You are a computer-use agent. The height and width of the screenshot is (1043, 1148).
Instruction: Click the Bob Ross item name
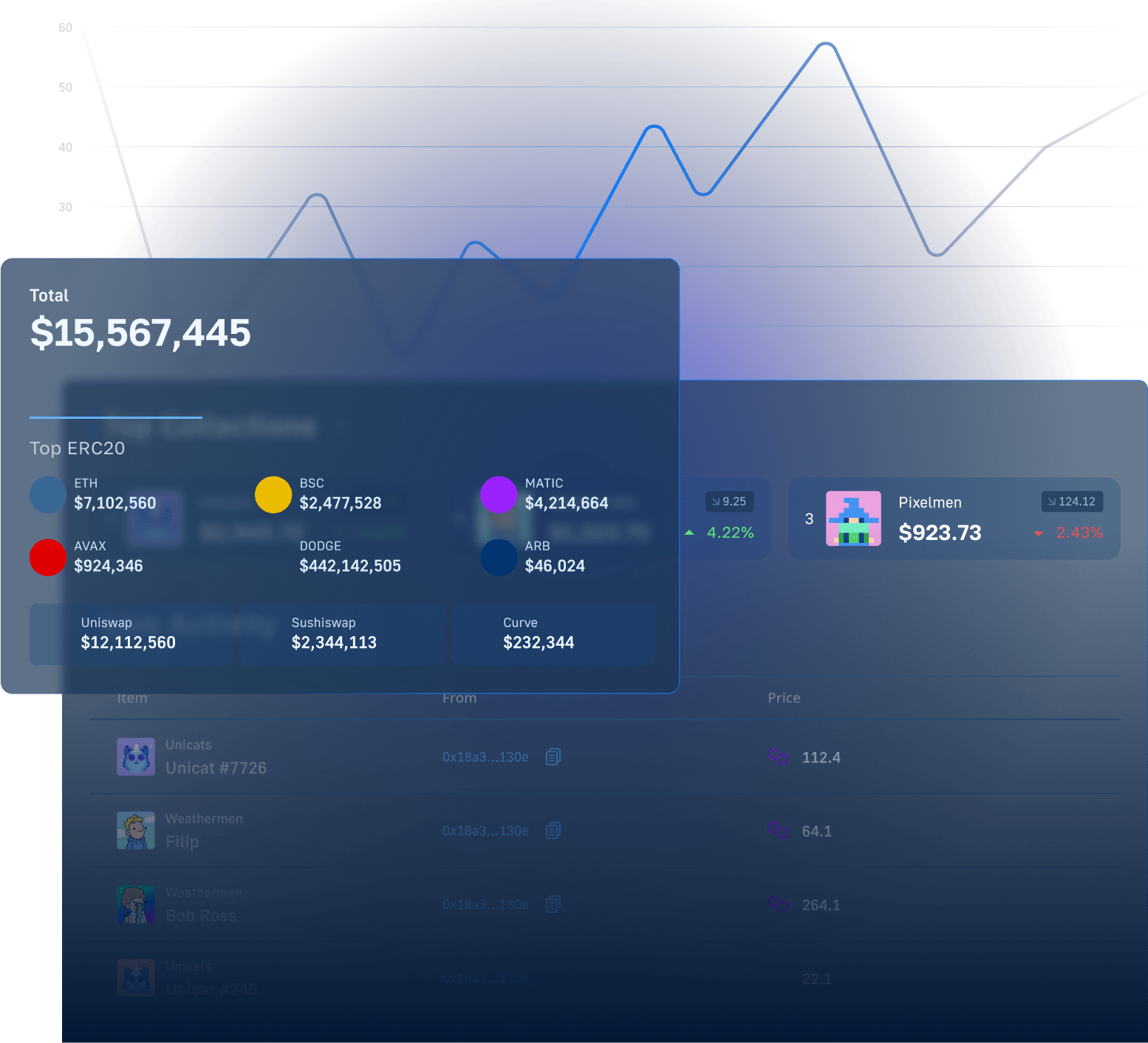point(201,916)
